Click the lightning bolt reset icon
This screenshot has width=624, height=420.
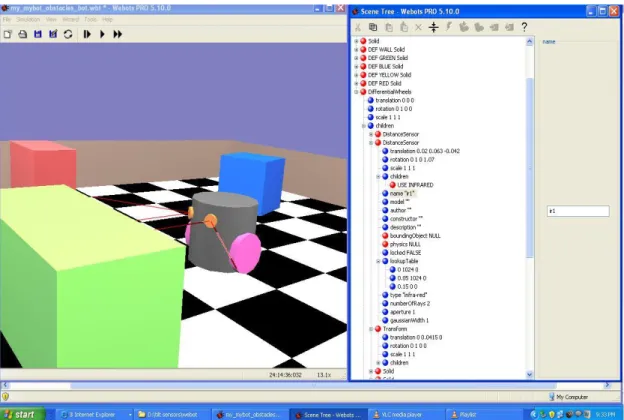[449, 27]
